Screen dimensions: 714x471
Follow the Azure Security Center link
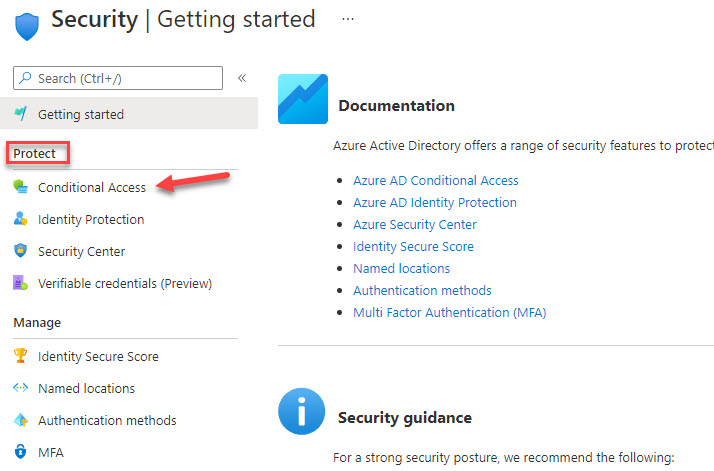tap(415, 225)
